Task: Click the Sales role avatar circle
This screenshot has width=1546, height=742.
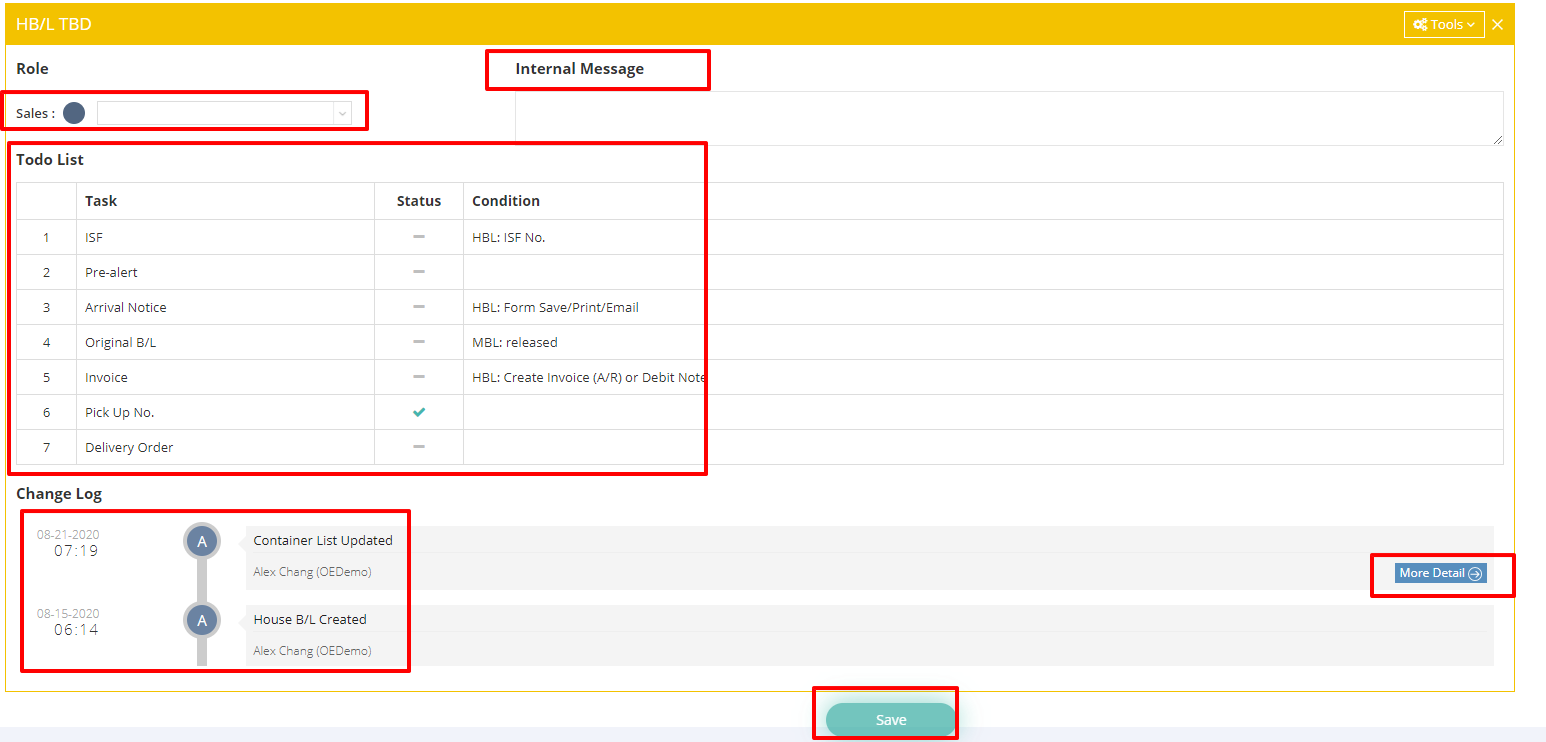Action: pos(74,112)
